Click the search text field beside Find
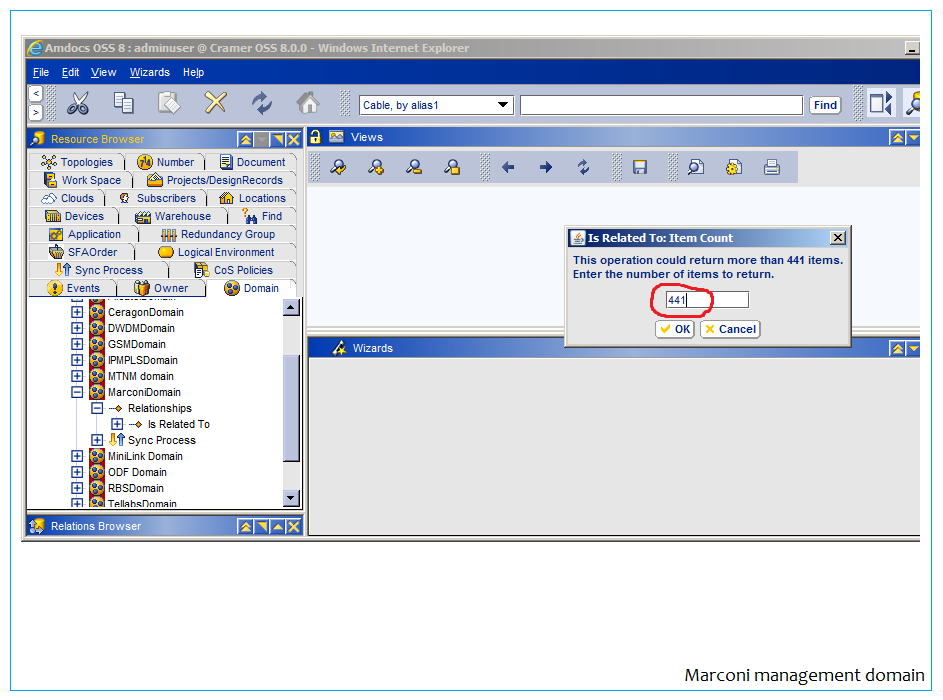943x700 pixels. coord(662,105)
